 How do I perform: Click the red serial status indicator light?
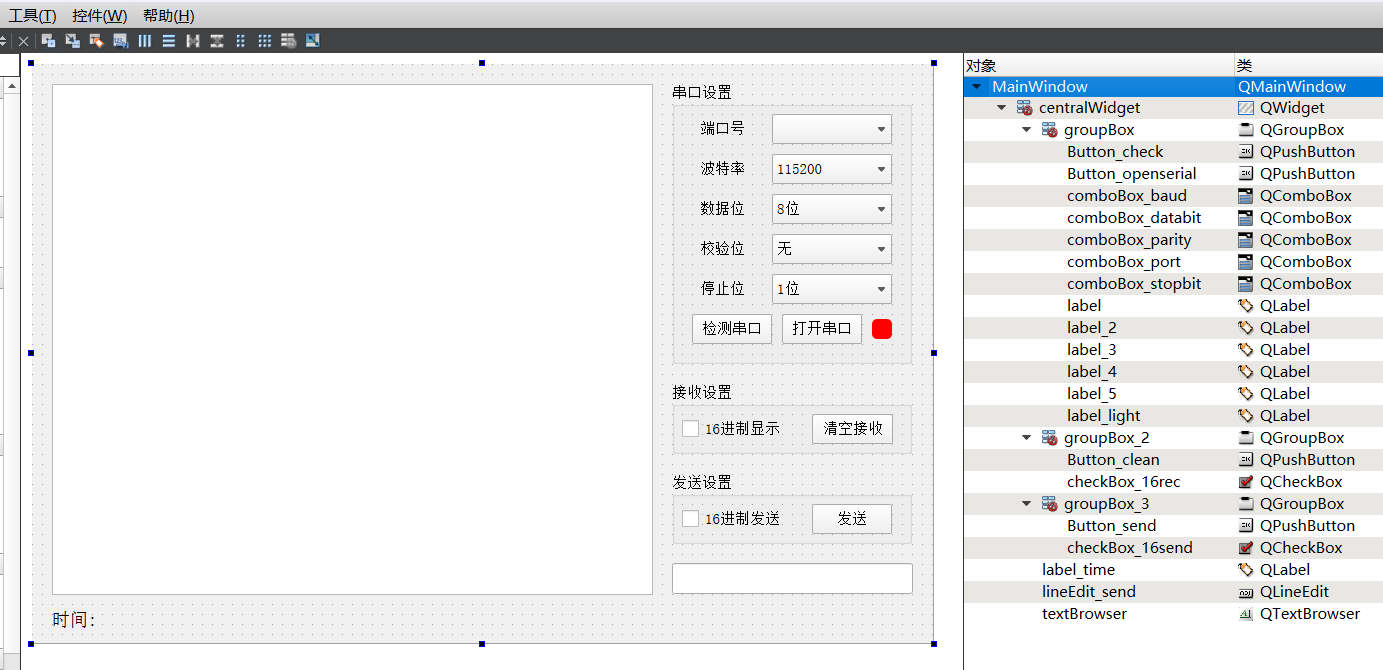click(x=882, y=329)
